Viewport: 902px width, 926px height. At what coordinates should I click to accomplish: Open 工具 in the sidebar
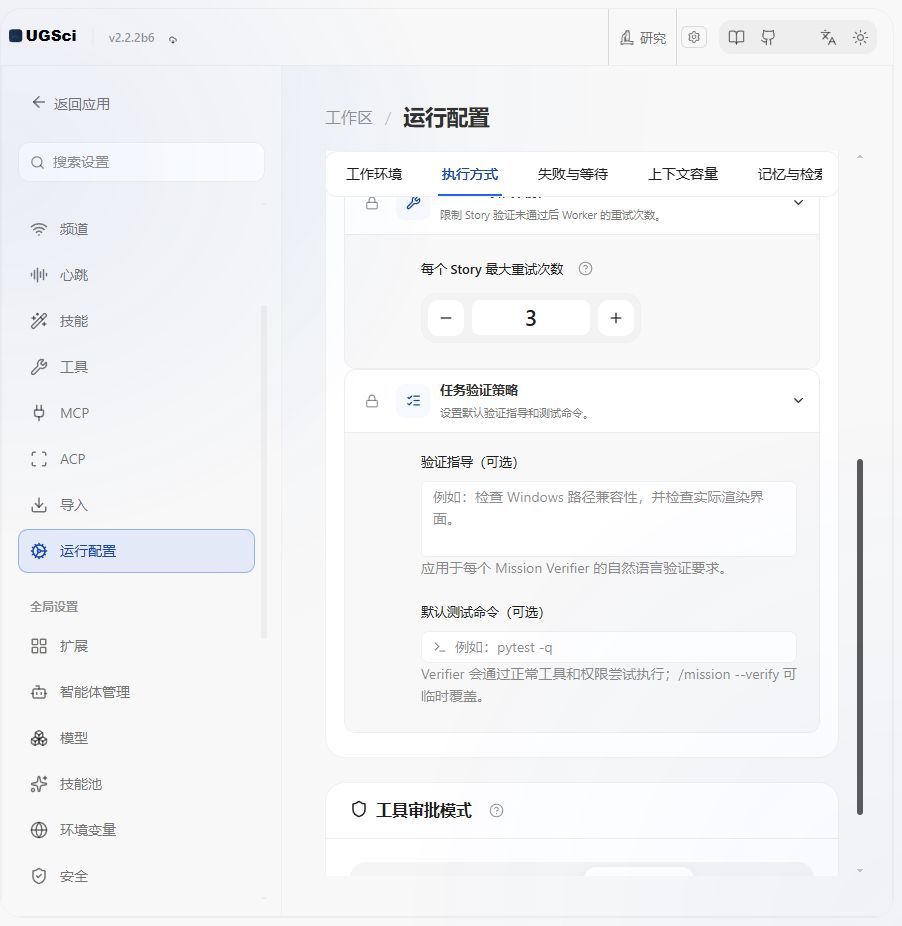pos(136,367)
